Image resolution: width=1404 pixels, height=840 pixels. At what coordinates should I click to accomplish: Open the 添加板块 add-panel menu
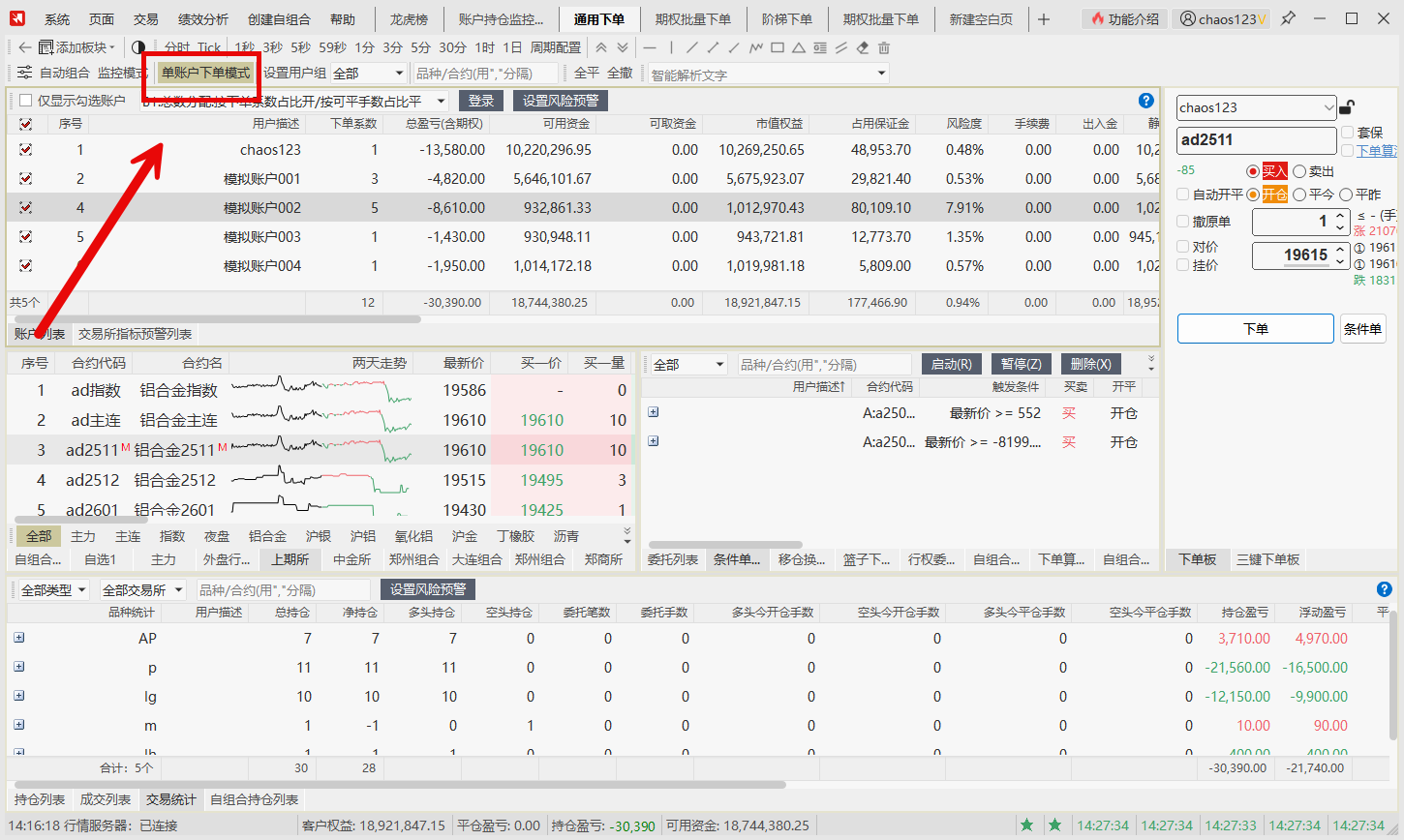coord(77,47)
